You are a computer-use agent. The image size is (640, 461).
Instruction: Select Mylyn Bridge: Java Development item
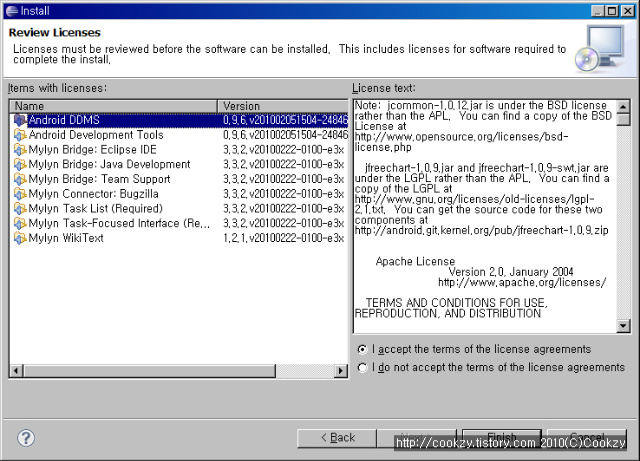point(179,164)
